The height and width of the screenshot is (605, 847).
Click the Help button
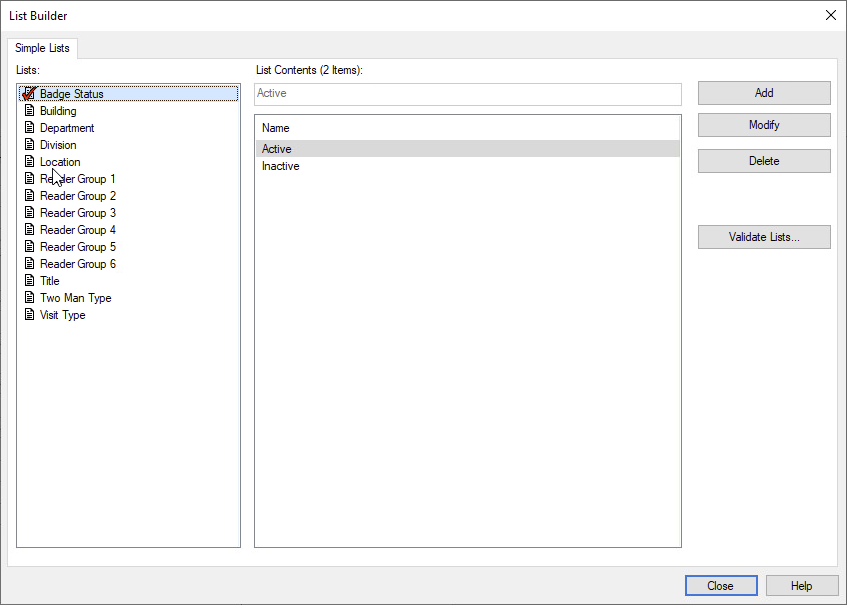pyautogui.click(x=801, y=586)
